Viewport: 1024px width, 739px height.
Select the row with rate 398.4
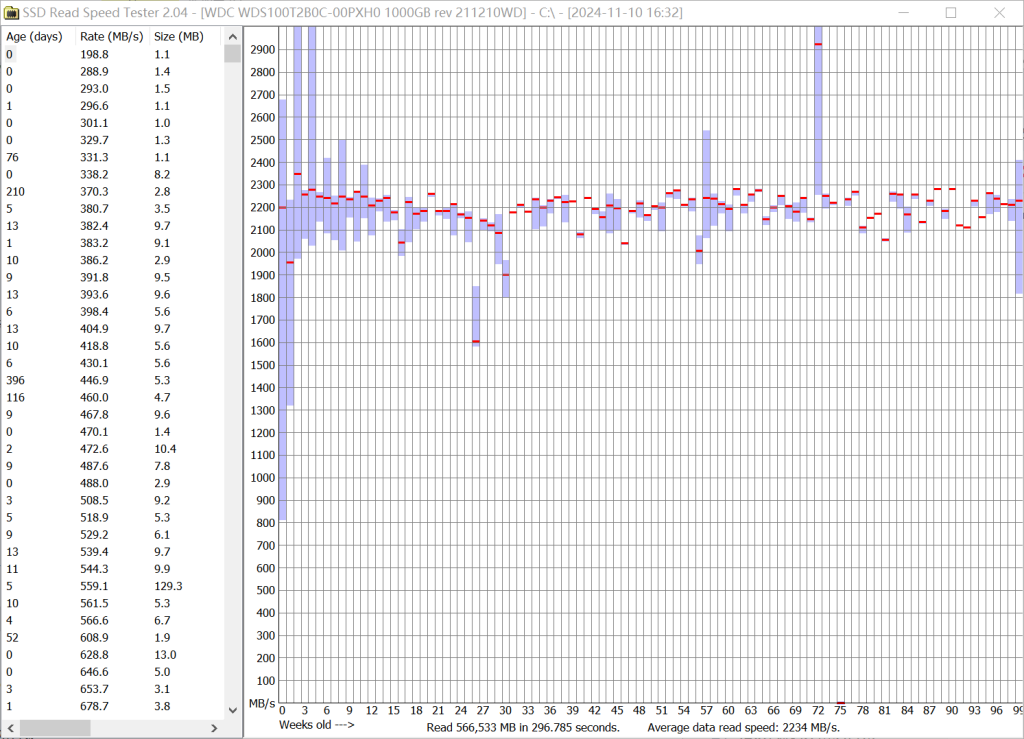tap(113, 311)
